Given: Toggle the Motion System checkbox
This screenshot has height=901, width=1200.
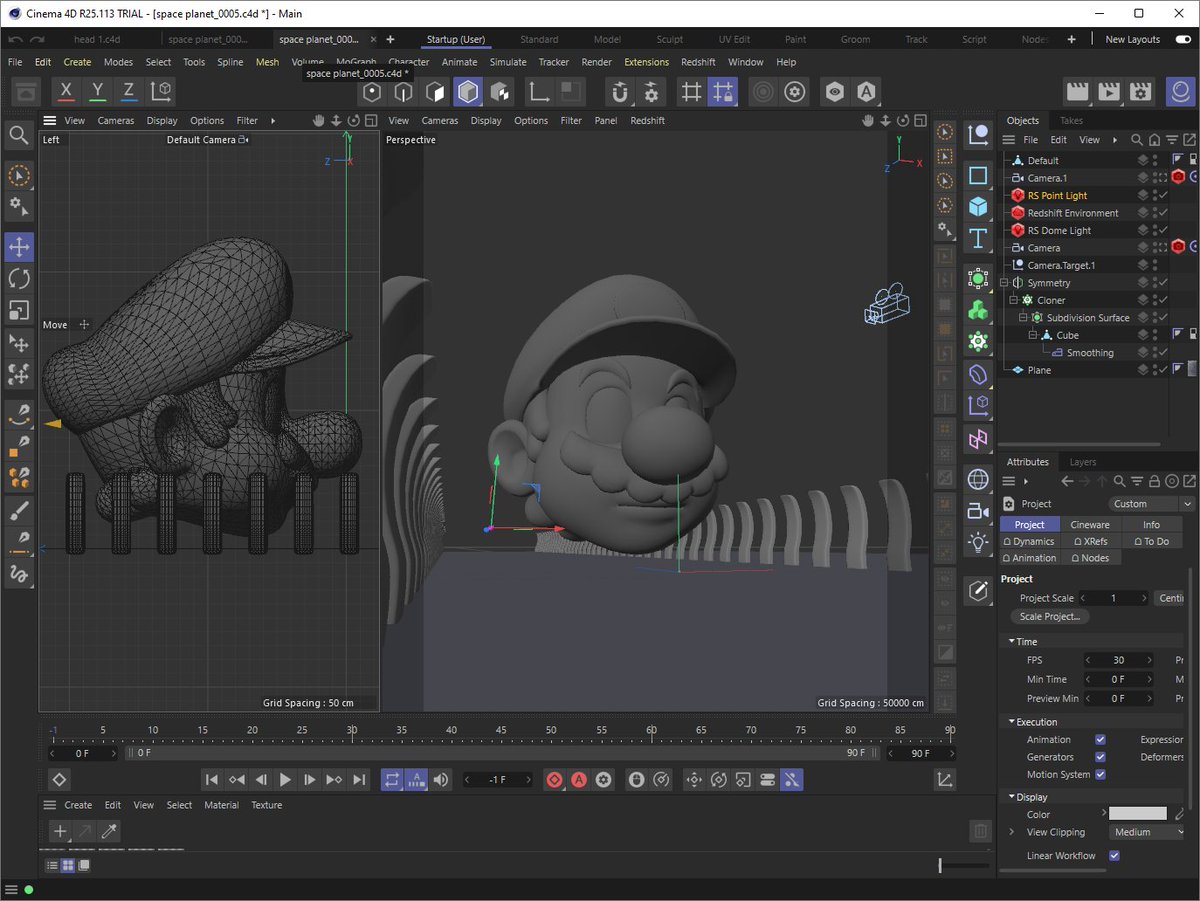Looking at the screenshot, I should click(1100, 775).
